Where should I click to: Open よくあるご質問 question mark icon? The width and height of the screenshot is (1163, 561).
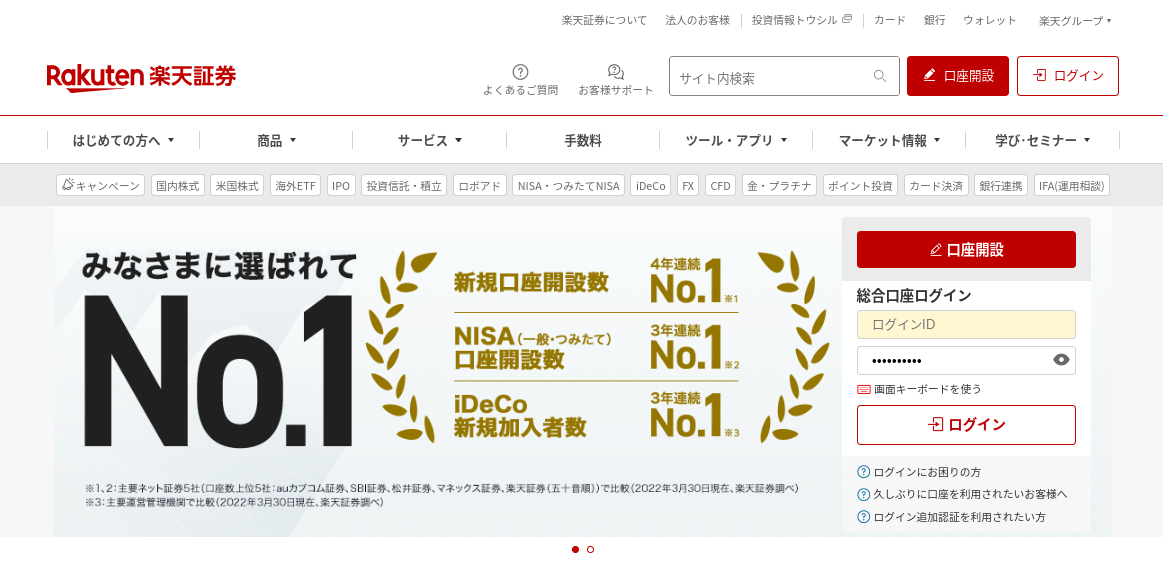(x=520, y=72)
